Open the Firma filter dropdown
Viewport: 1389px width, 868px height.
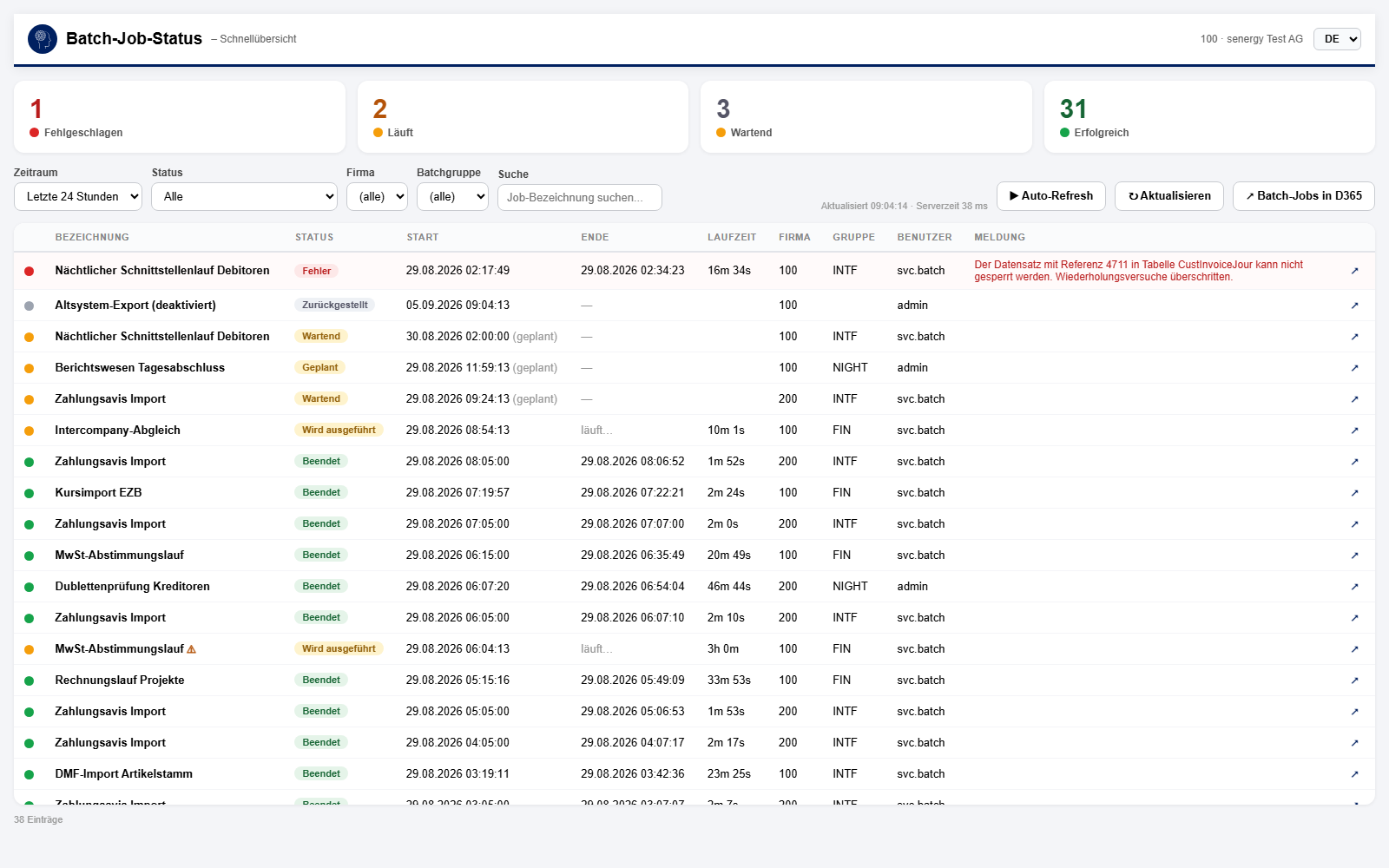[x=377, y=196]
